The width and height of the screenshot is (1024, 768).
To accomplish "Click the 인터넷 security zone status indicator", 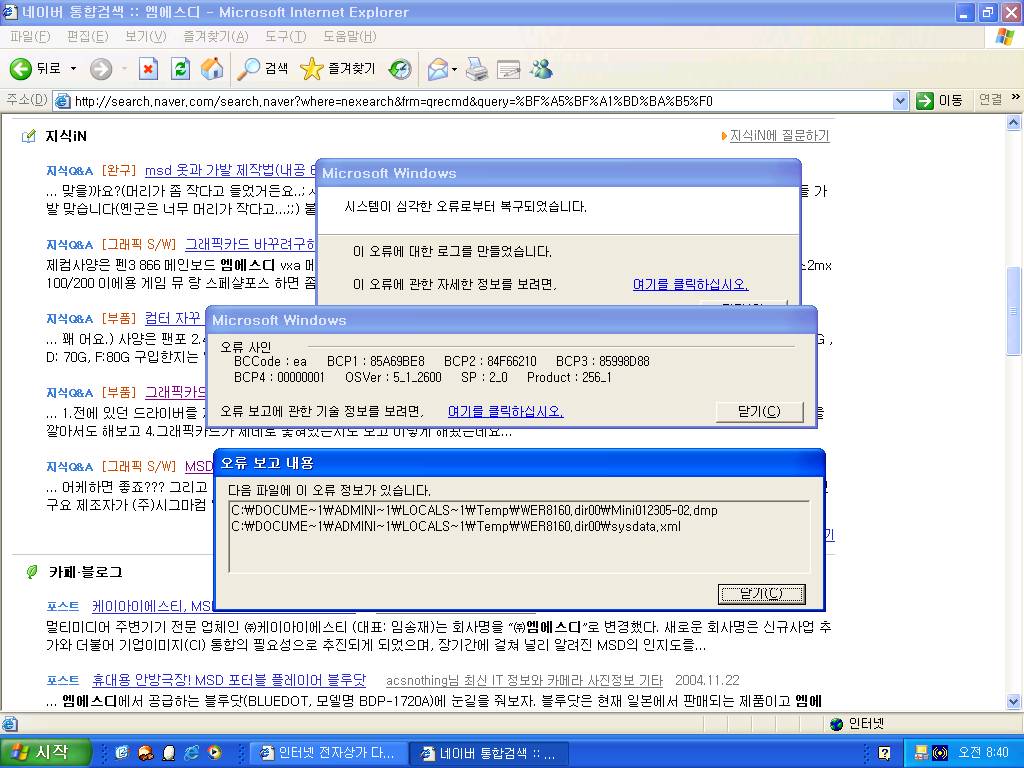I will click(x=857, y=724).
